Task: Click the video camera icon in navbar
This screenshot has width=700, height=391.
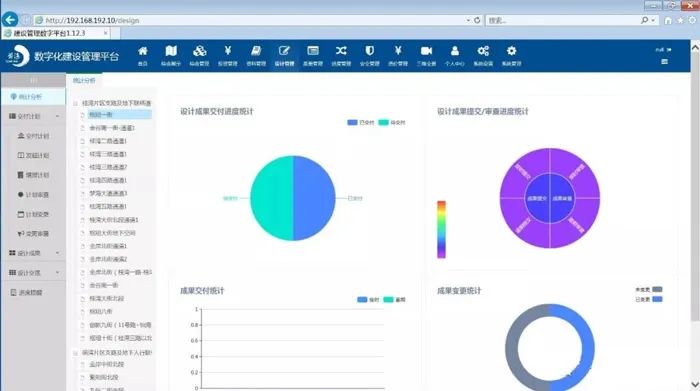Action: (x=426, y=51)
